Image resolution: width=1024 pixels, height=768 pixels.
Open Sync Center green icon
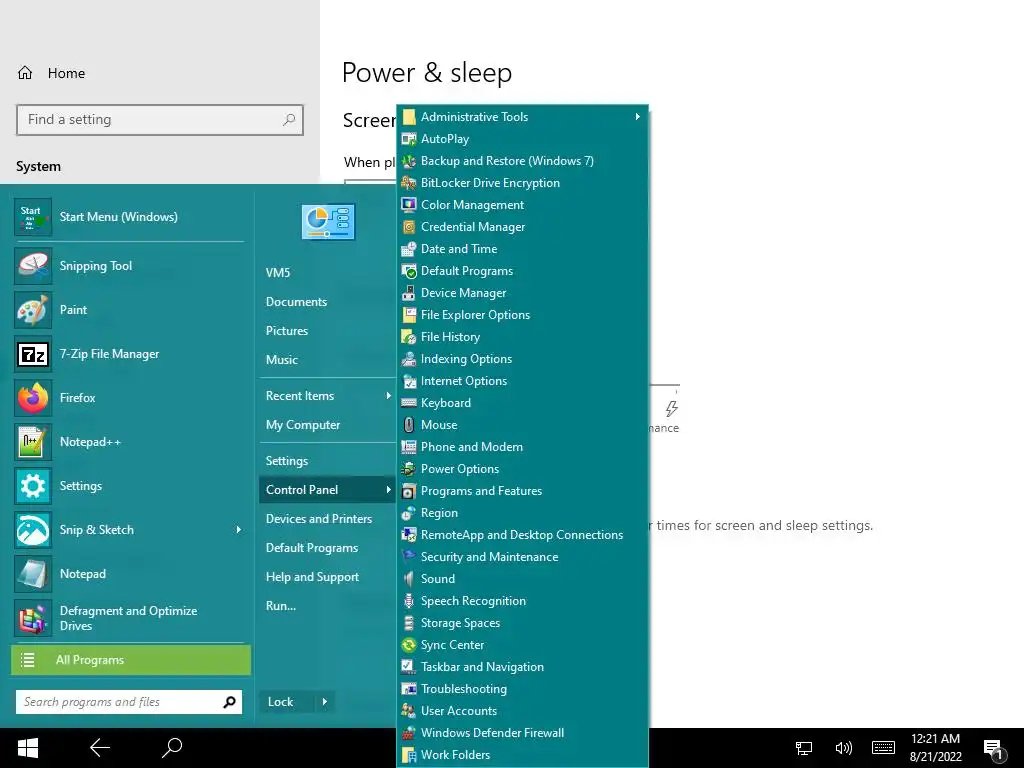coord(409,645)
